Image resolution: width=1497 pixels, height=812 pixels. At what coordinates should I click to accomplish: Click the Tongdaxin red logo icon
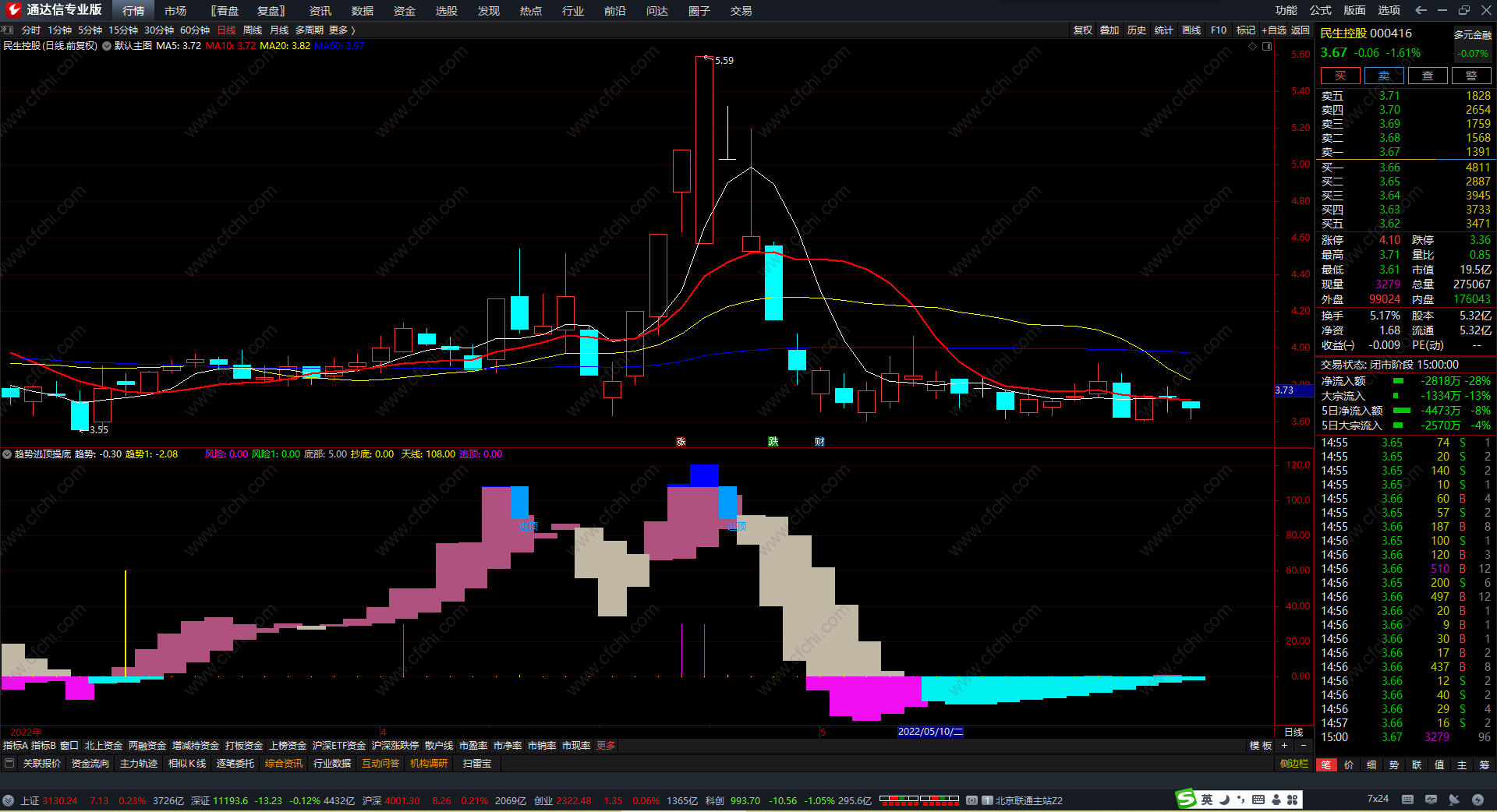13,10
